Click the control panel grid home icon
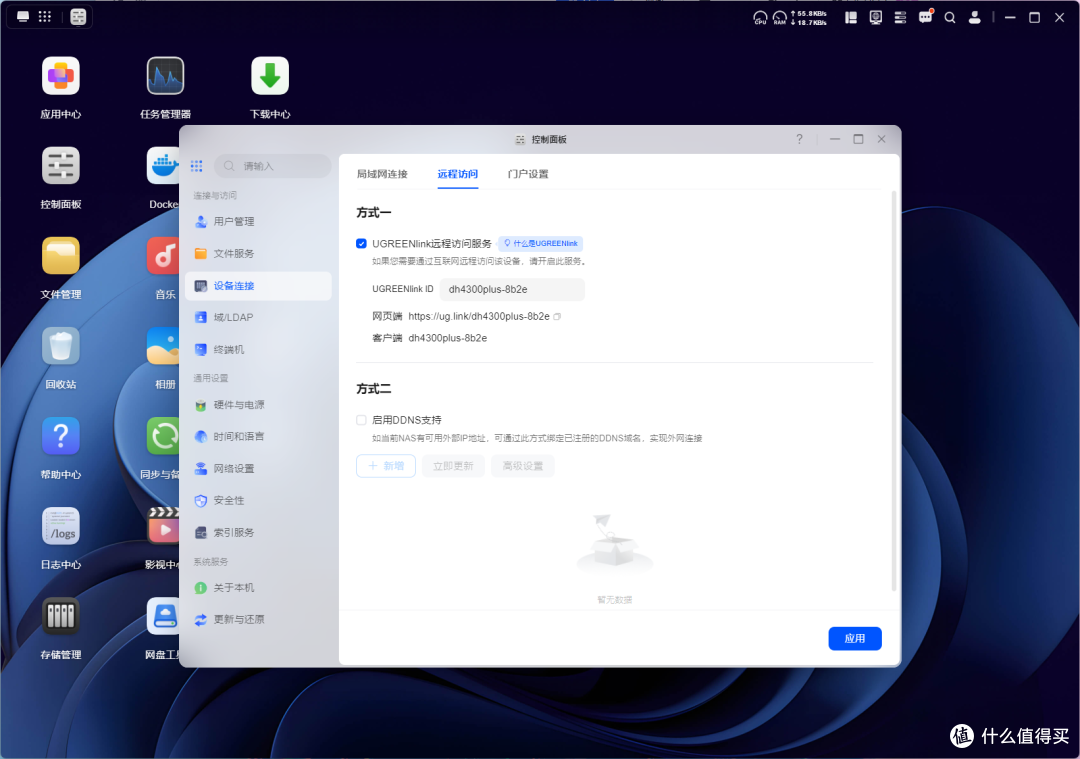1080x759 pixels. click(x=196, y=166)
